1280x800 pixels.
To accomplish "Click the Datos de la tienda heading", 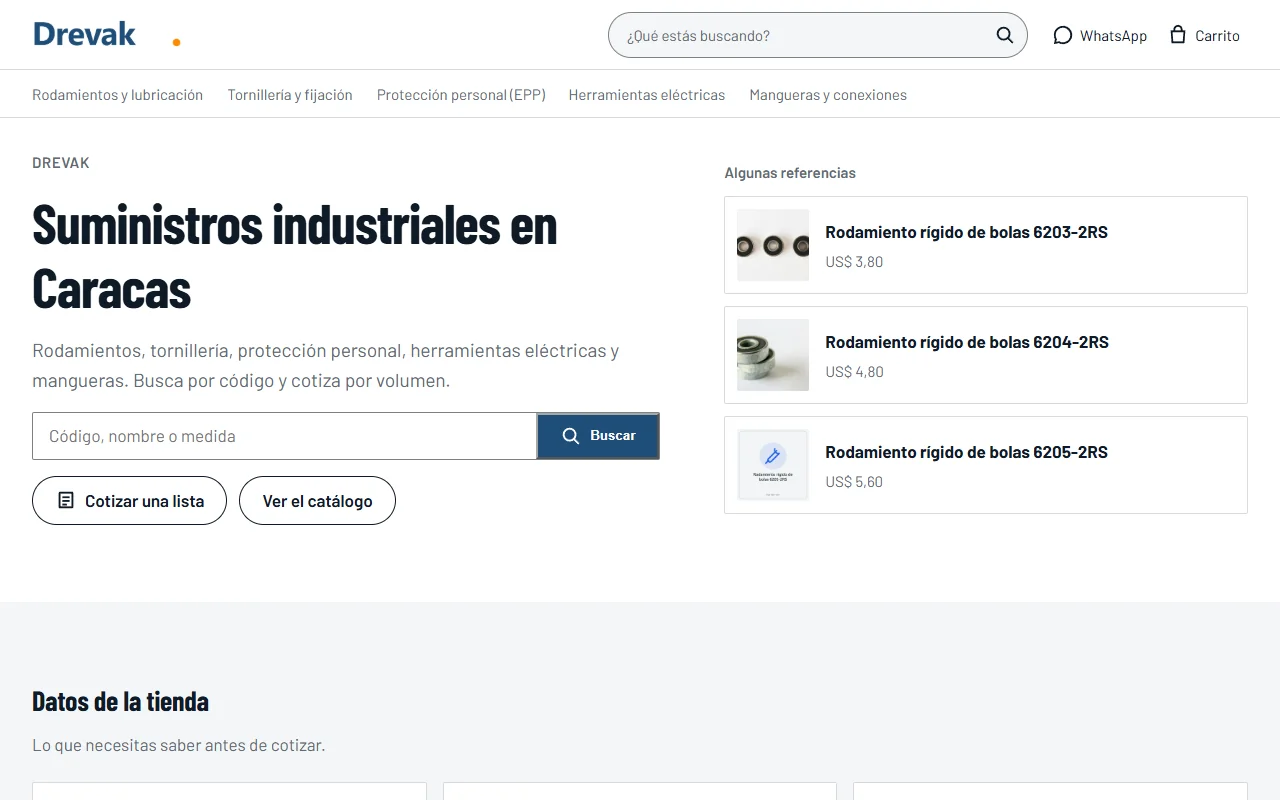I will 120,701.
